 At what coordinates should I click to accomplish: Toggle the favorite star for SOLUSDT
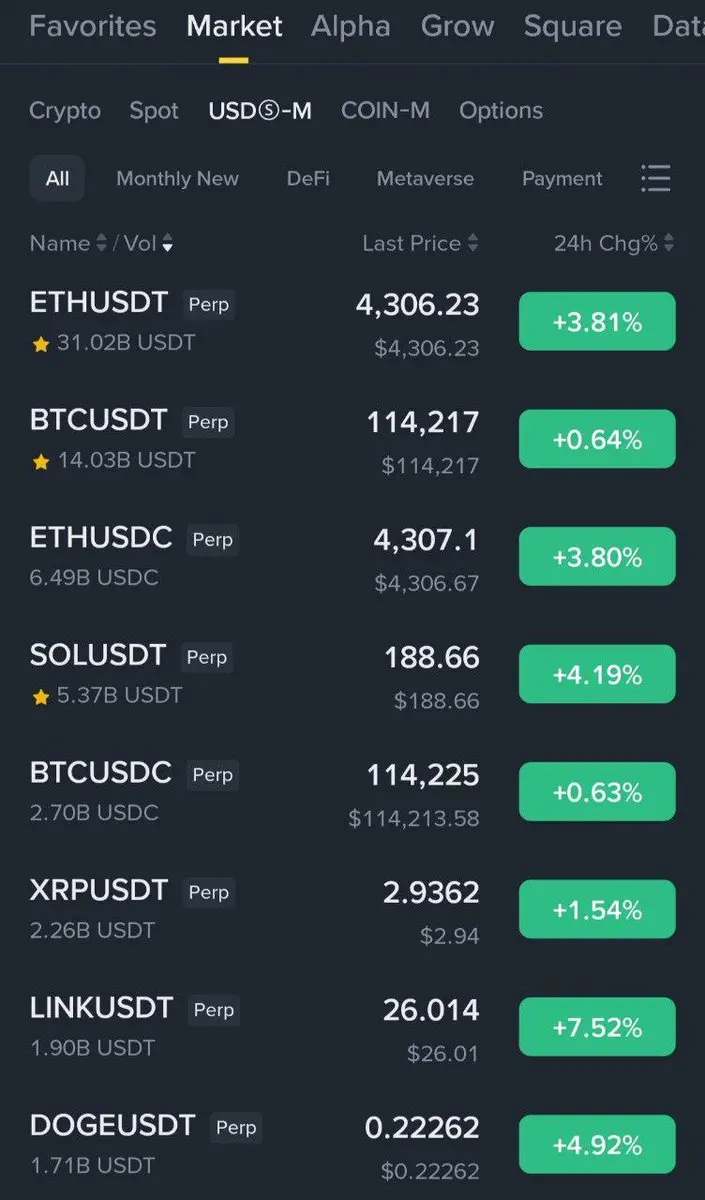[41, 697]
